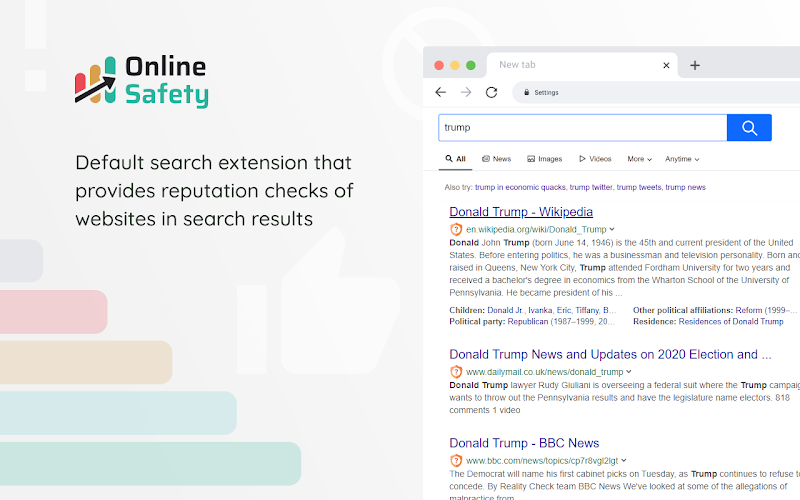The image size is (800, 500).
Task: Expand the More dropdown
Action: click(x=640, y=159)
